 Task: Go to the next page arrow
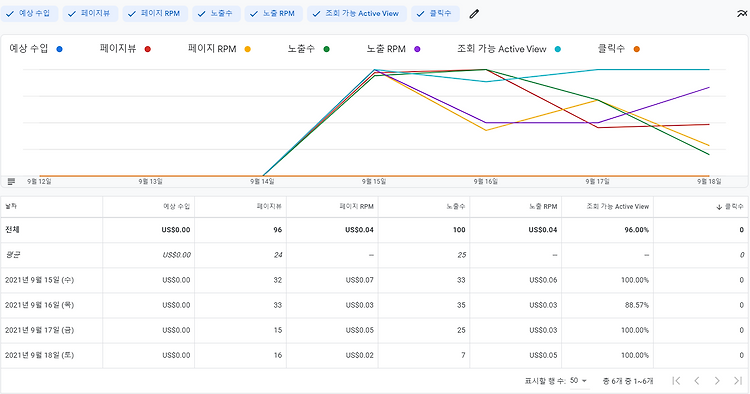[717, 381]
